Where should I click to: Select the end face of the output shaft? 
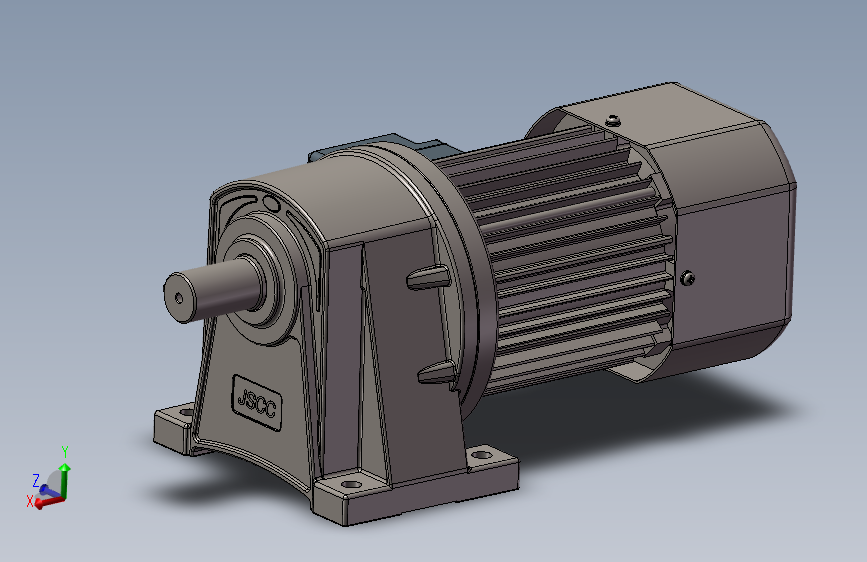coord(178,298)
